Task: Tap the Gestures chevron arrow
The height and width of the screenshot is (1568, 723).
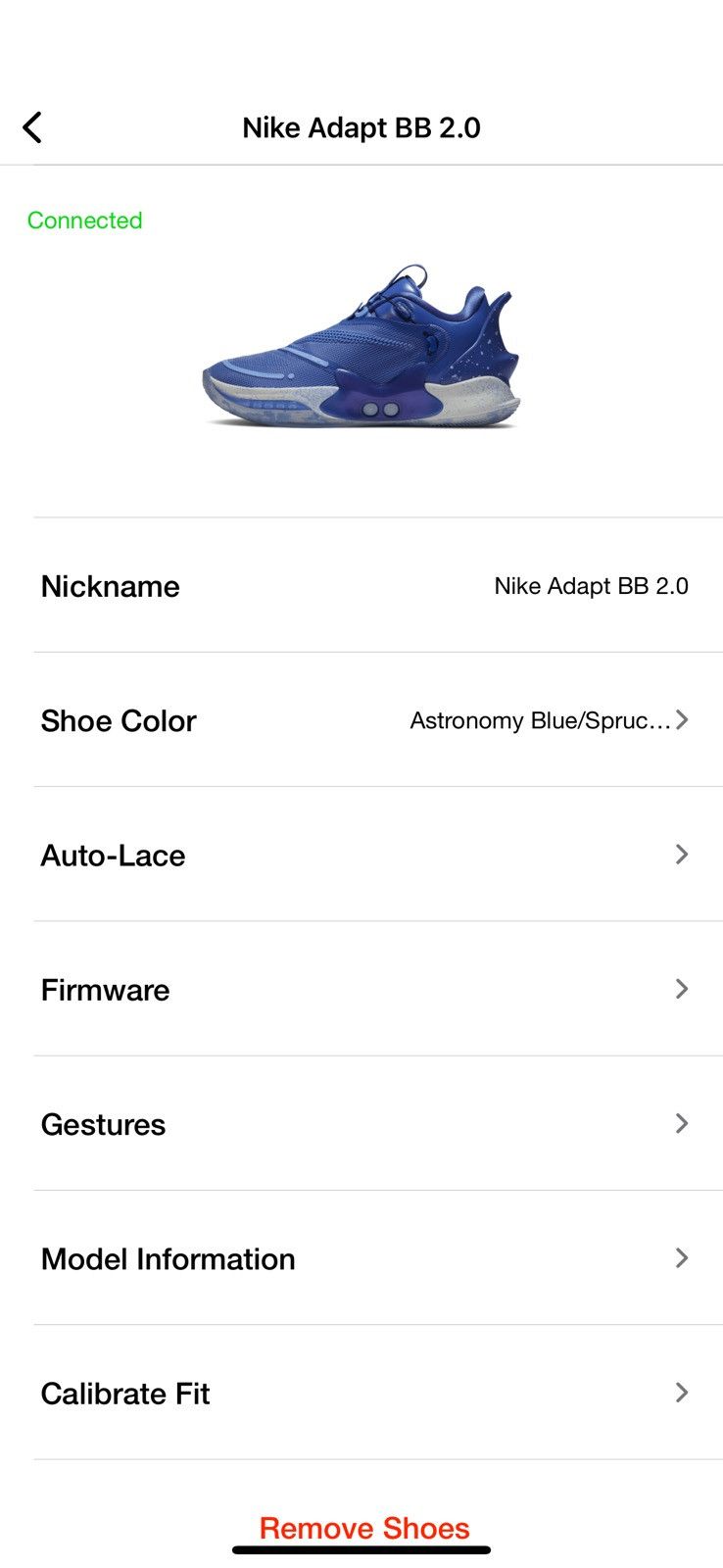Action: [x=682, y=1123]
